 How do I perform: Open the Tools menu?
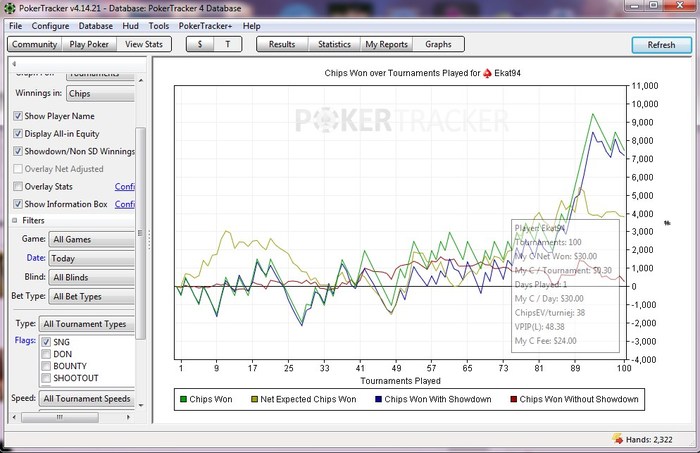158,26
